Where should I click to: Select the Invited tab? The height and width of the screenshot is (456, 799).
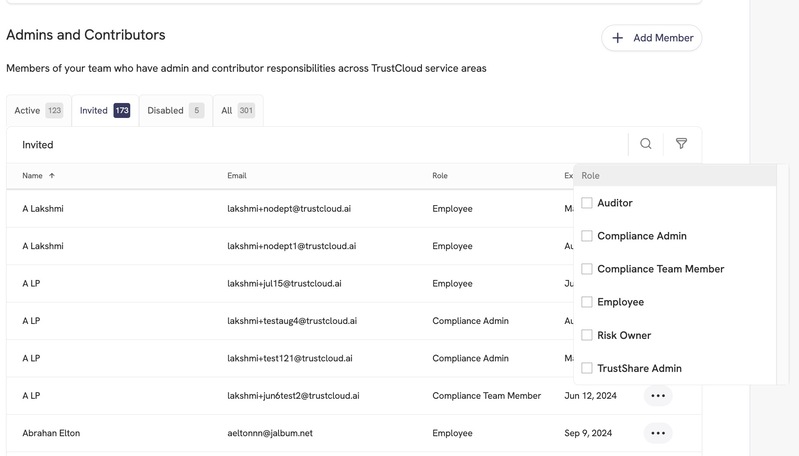[x=105, y=111]
